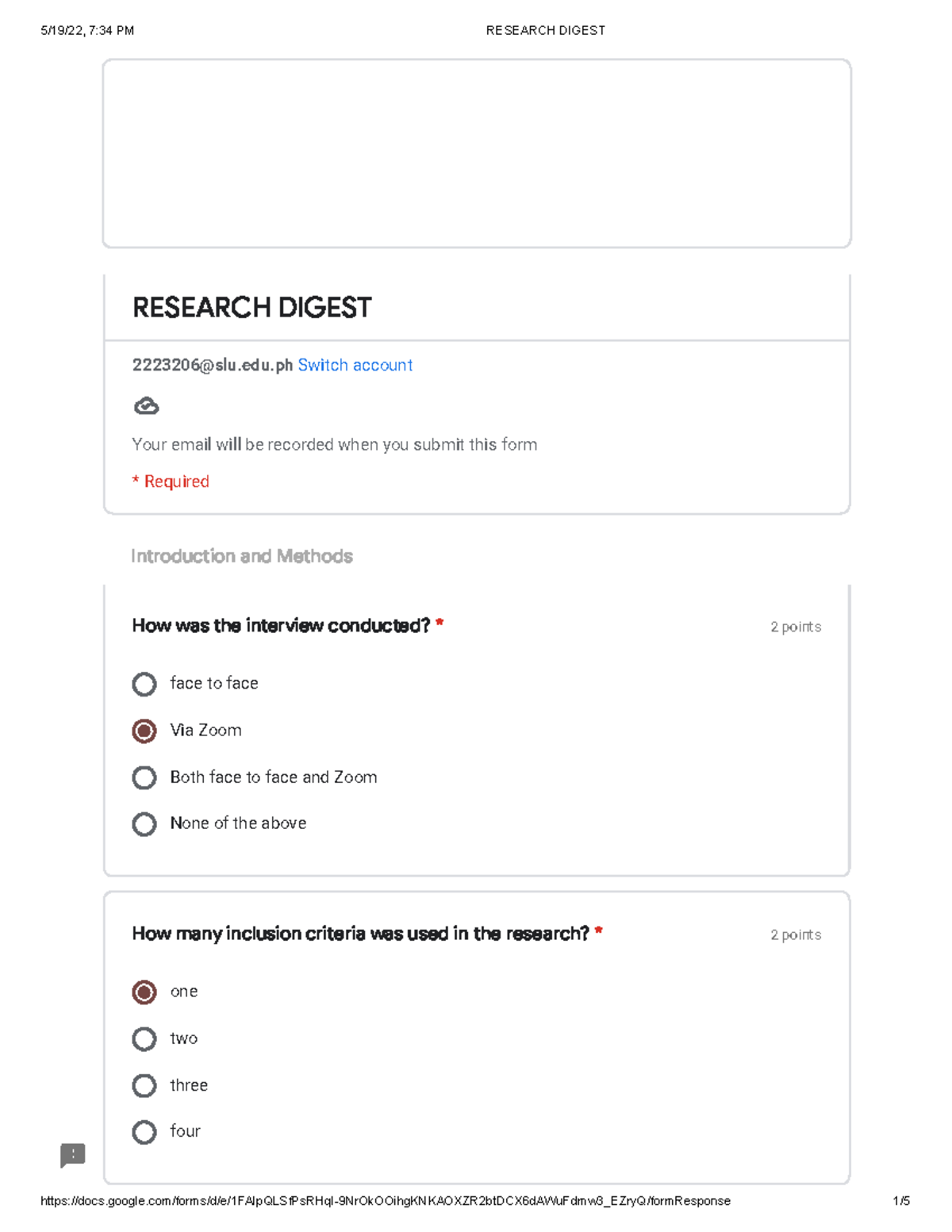Screen dimensions: 952x1232
Task: Select 'one' inclusion criteria option
Action: tap(144, 992)
